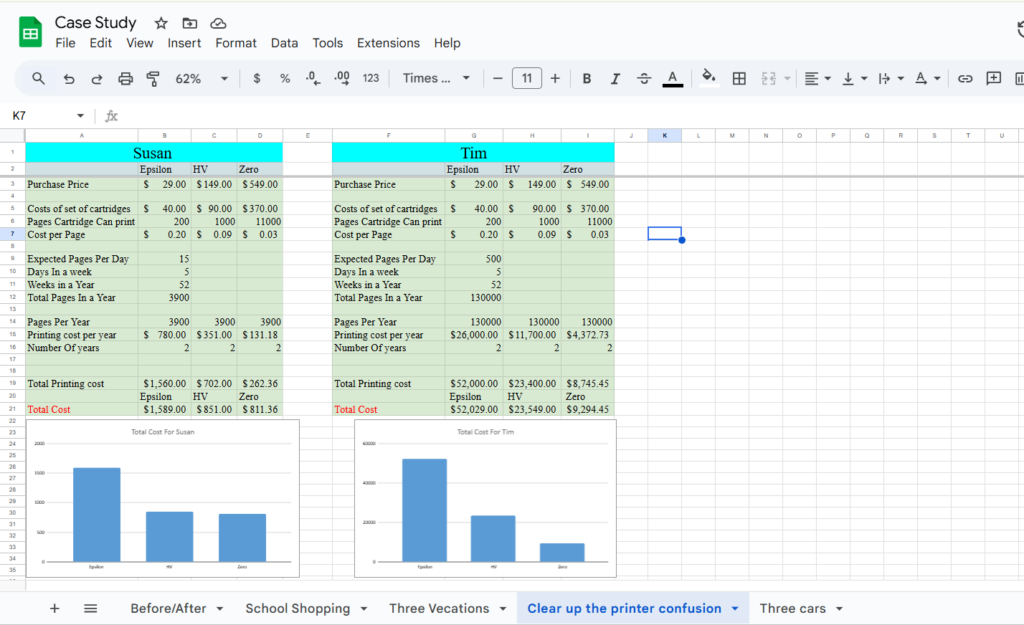
Task: Open the fill color bucket
Action: pos(709,78)
